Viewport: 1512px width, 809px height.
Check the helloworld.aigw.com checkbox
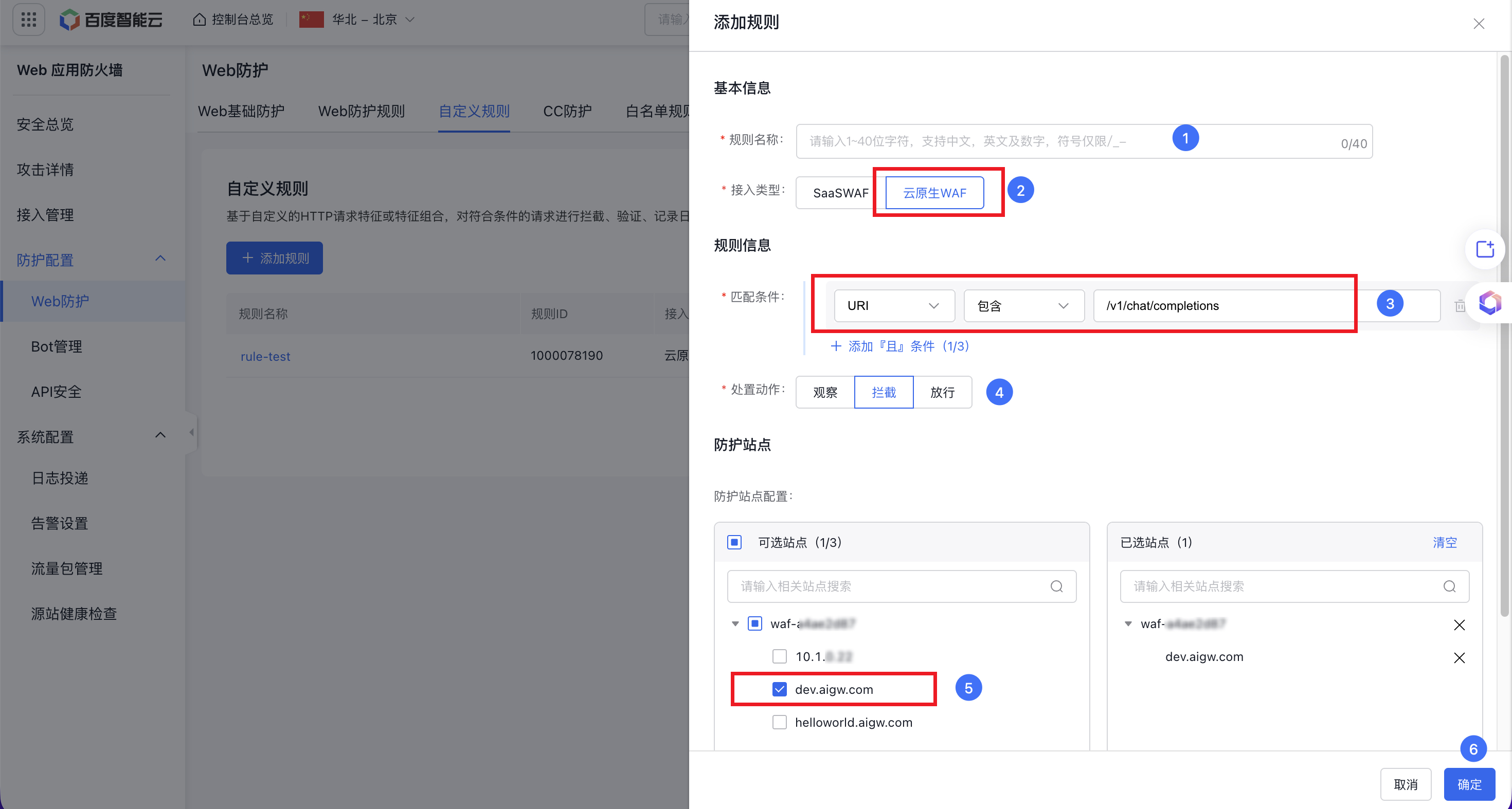[x=780, y=722]
